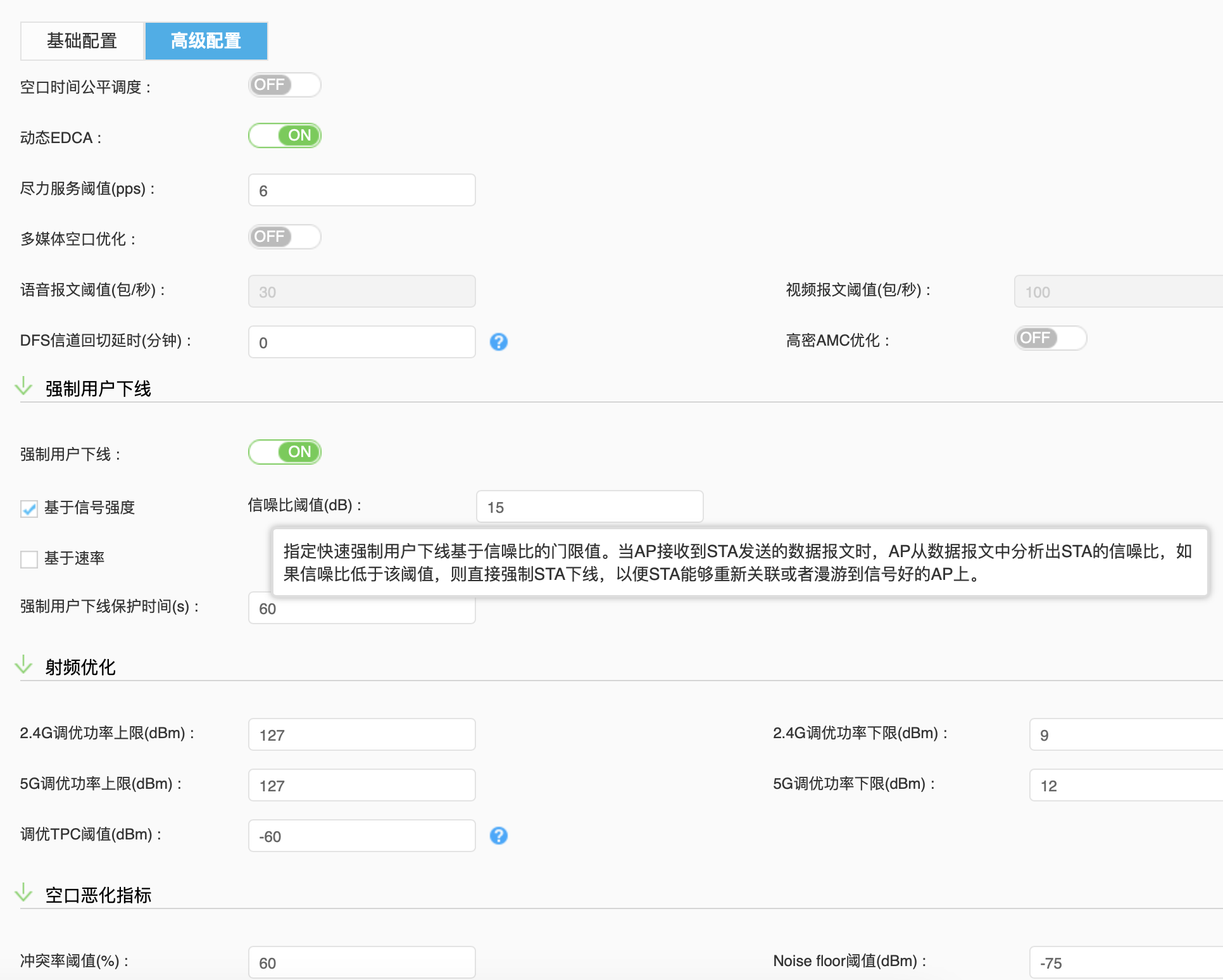Focus 2.4G调优功率上限 input field

362,734
